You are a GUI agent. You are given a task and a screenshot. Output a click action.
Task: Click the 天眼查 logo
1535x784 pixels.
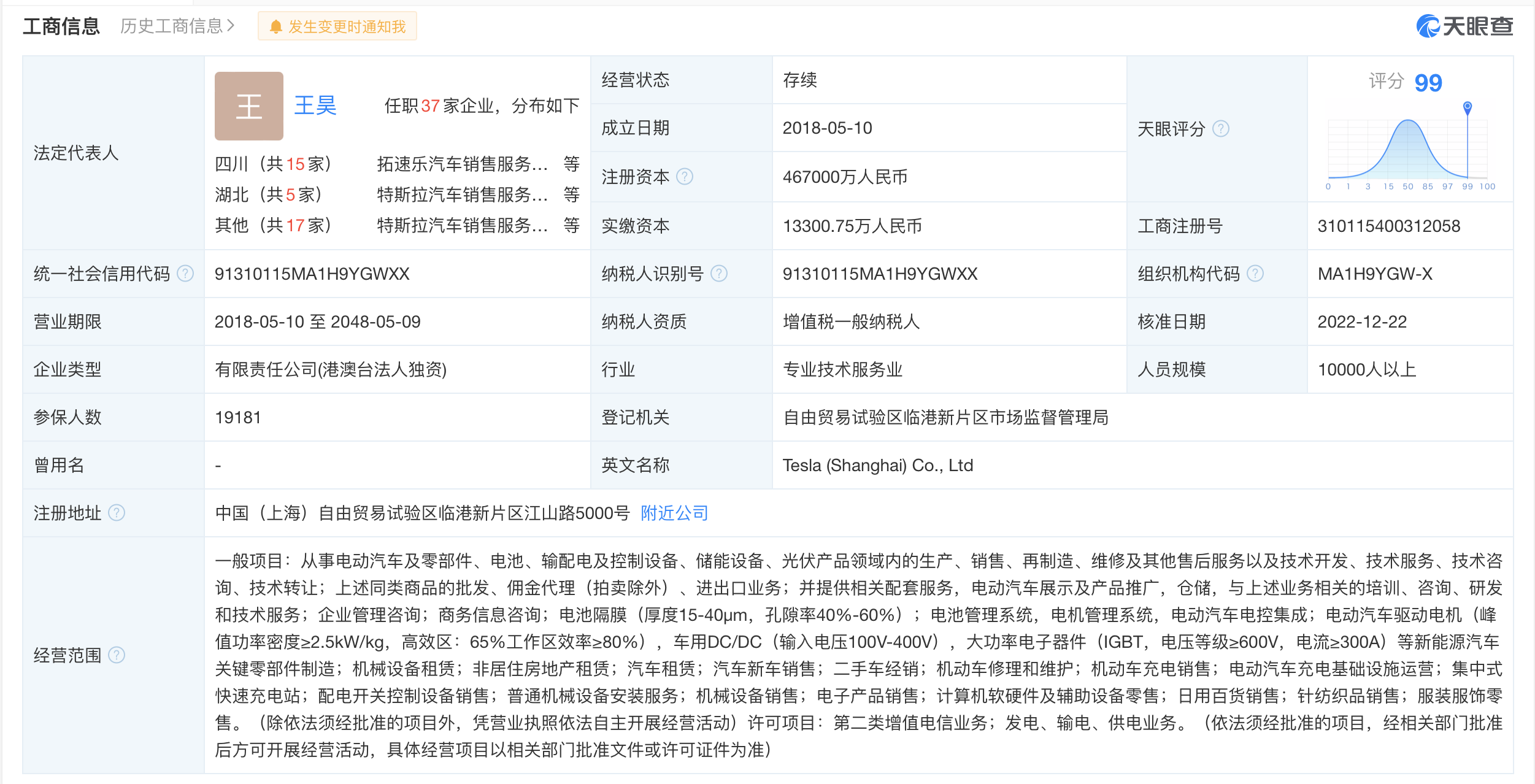pyautogui.click(x=1464, y=26)
